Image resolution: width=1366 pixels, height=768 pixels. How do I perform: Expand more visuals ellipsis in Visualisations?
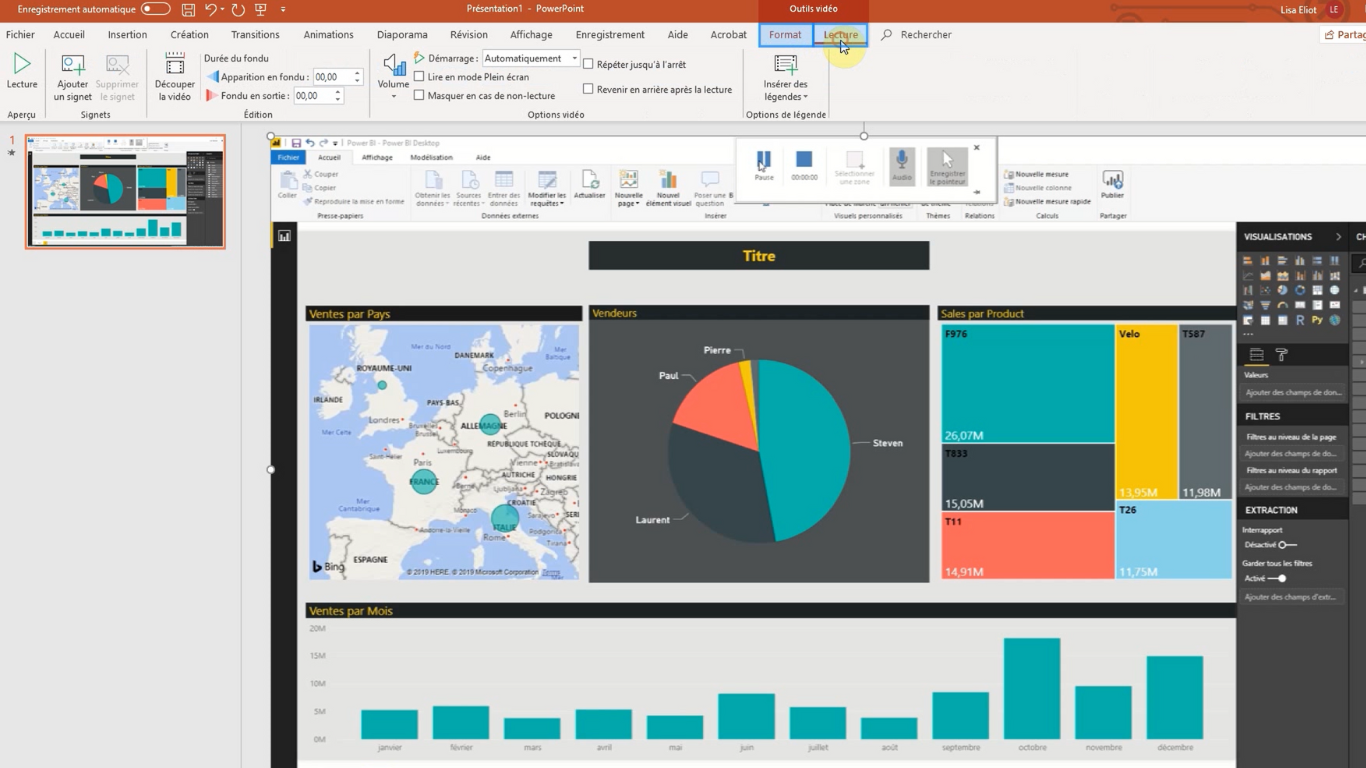click(1248, 334)
